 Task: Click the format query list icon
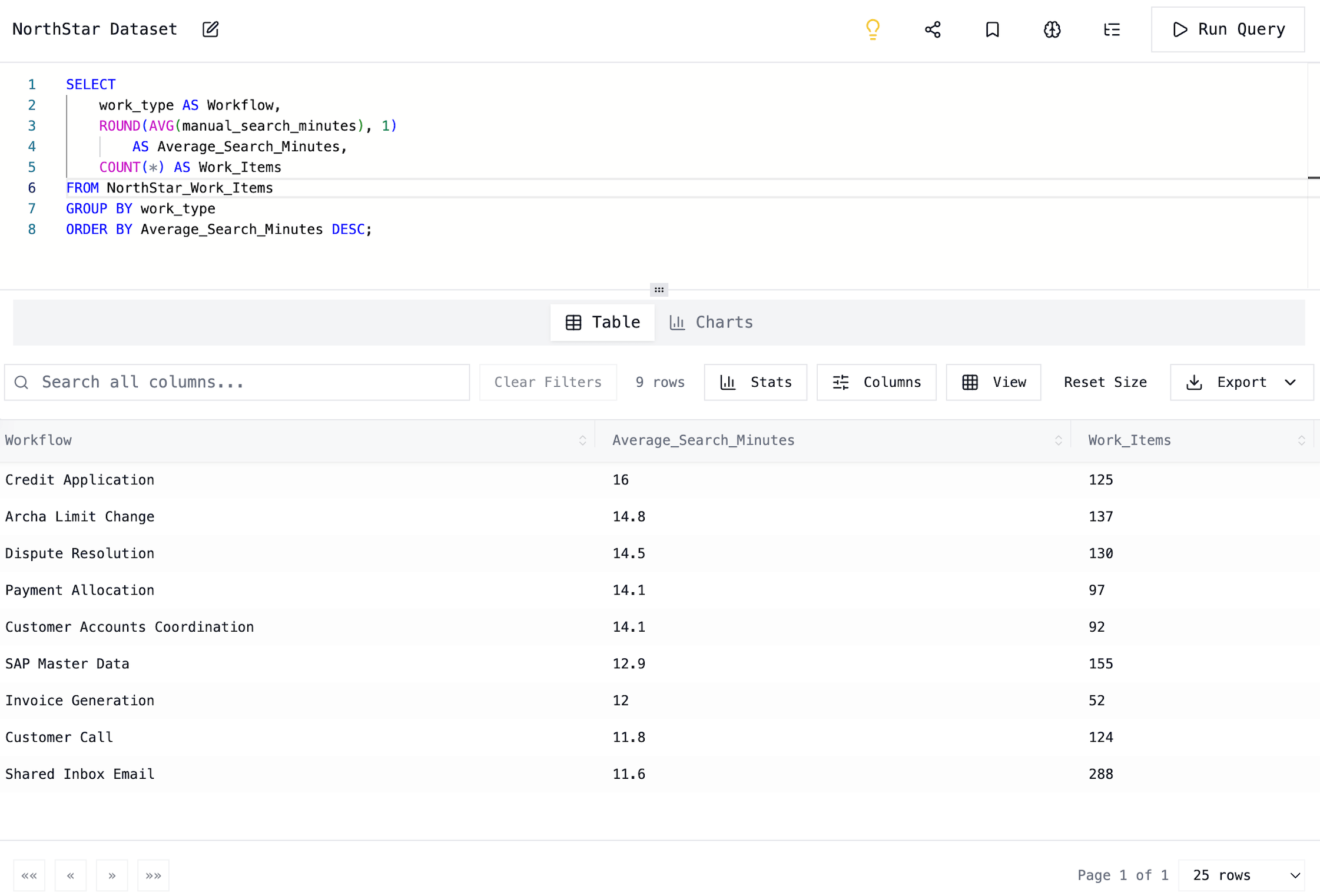pos(1112,29)
